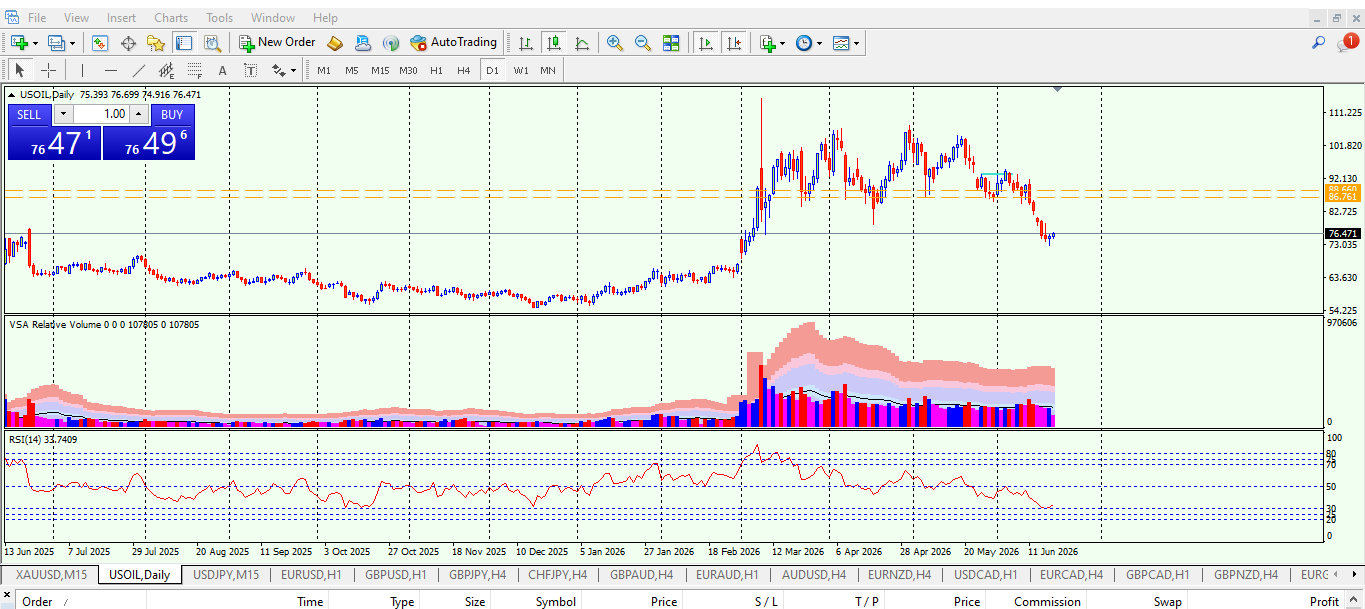This screenshot has height=609, width=1365.
Task: Switch to bar chart icon
Action: pos(526,43)
